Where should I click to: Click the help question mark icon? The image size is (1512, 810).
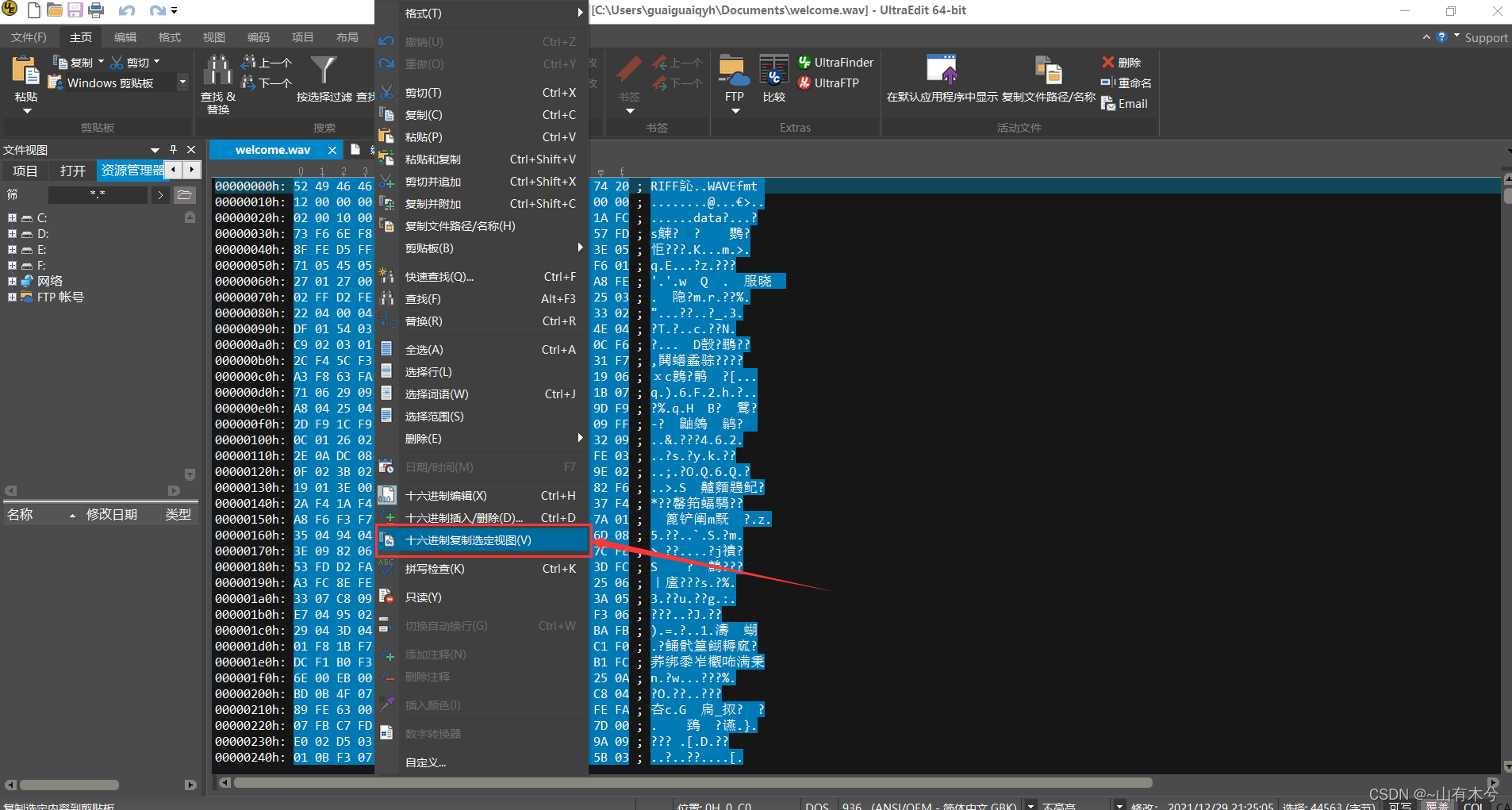pos(1442,37)
